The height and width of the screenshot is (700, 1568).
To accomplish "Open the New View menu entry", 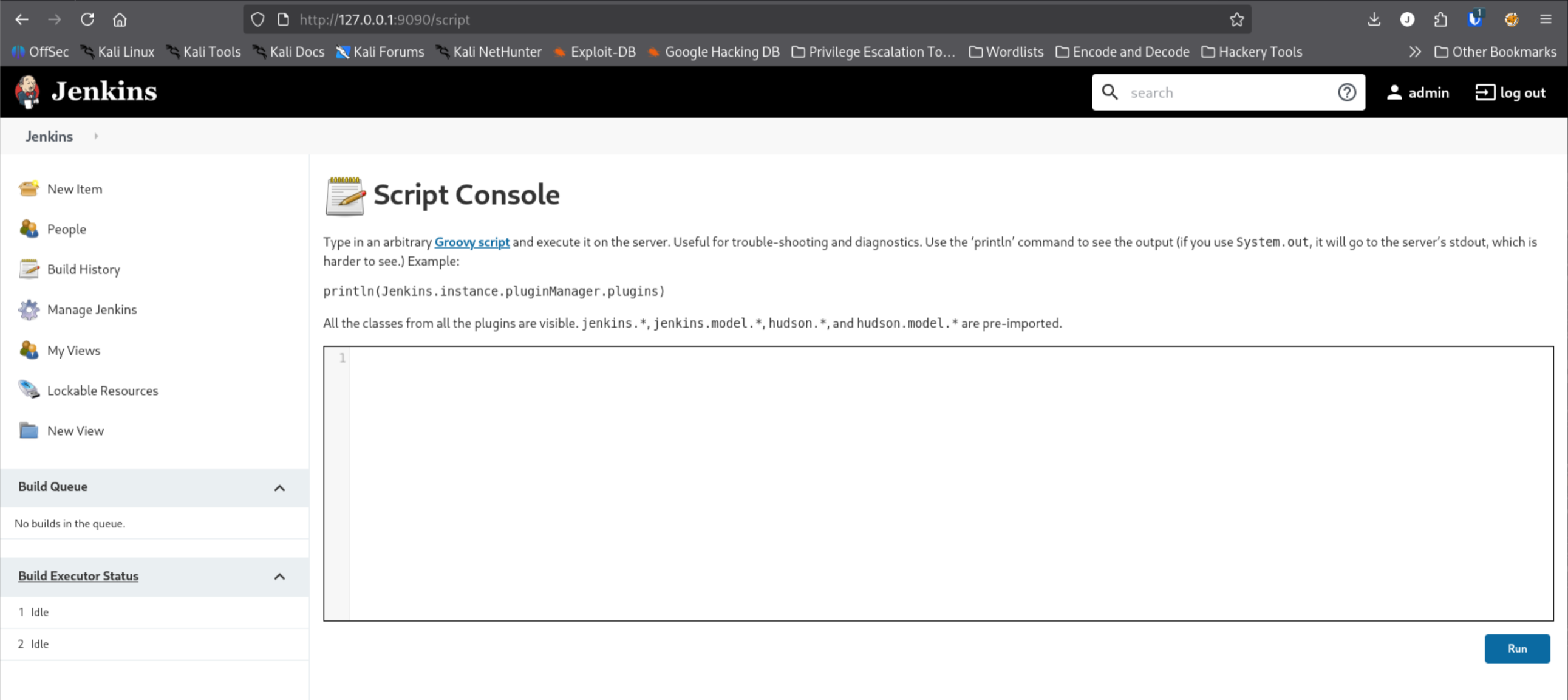I will [75, 431].
